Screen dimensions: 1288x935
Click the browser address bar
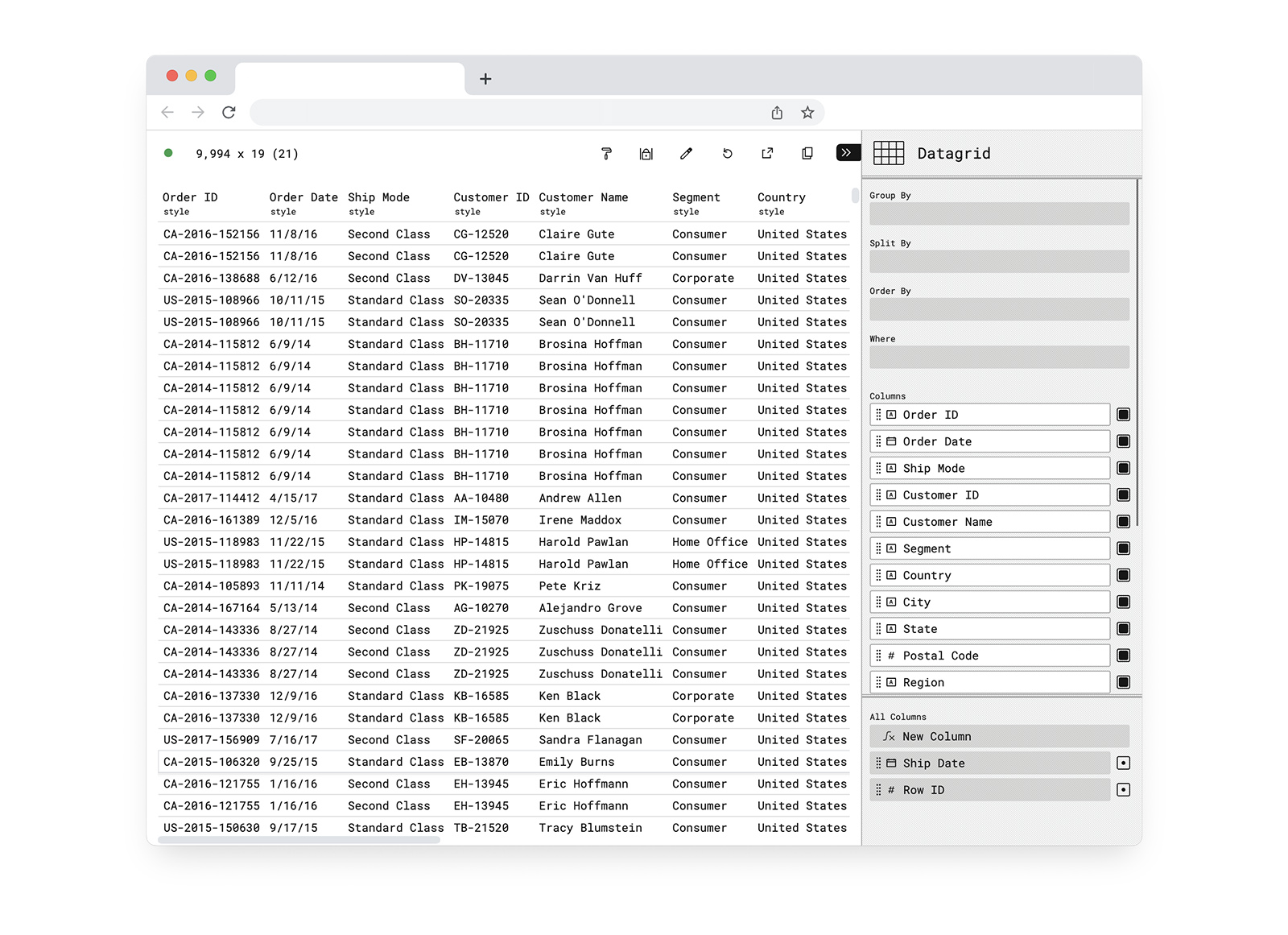537,113
